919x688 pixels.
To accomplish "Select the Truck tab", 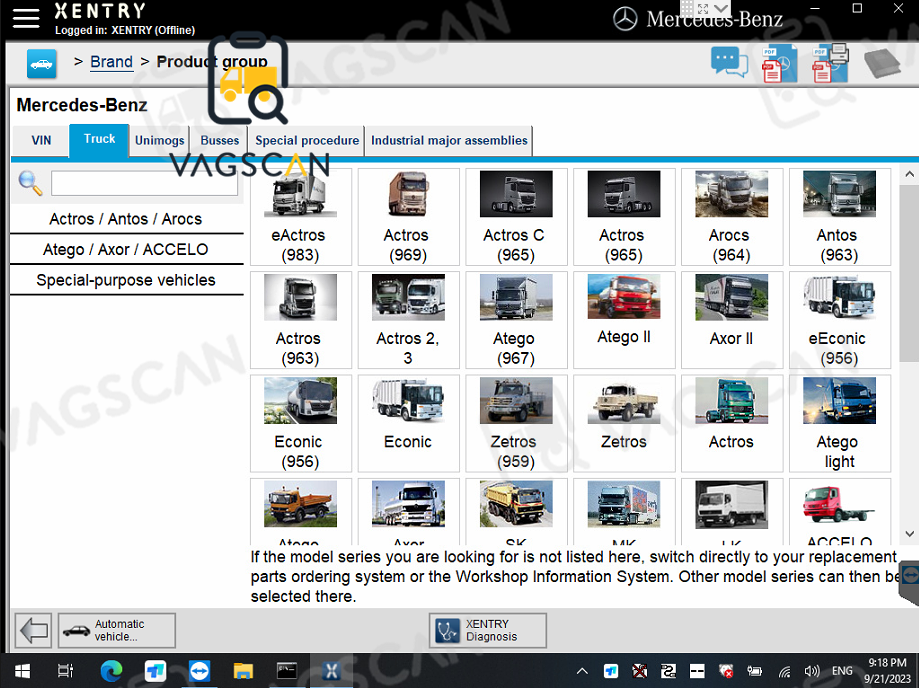I will 99,139.
